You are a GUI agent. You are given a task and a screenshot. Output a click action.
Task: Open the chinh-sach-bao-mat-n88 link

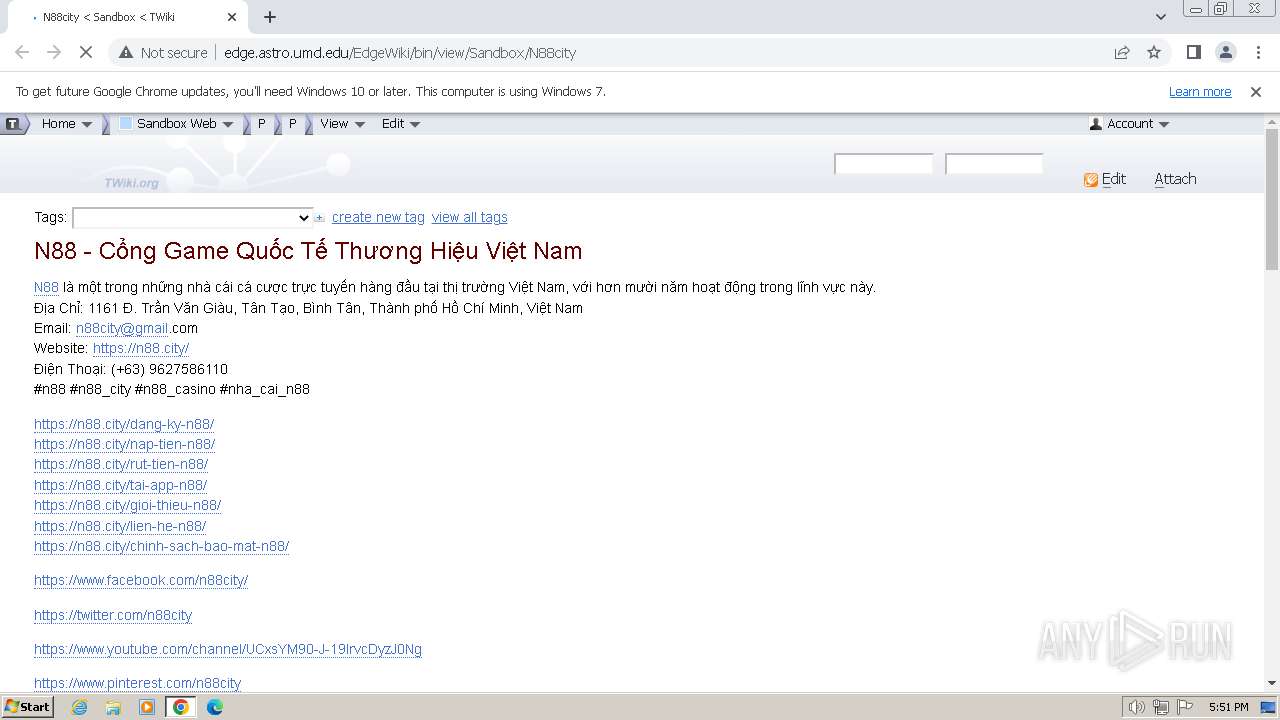click(x=161, y=546)
